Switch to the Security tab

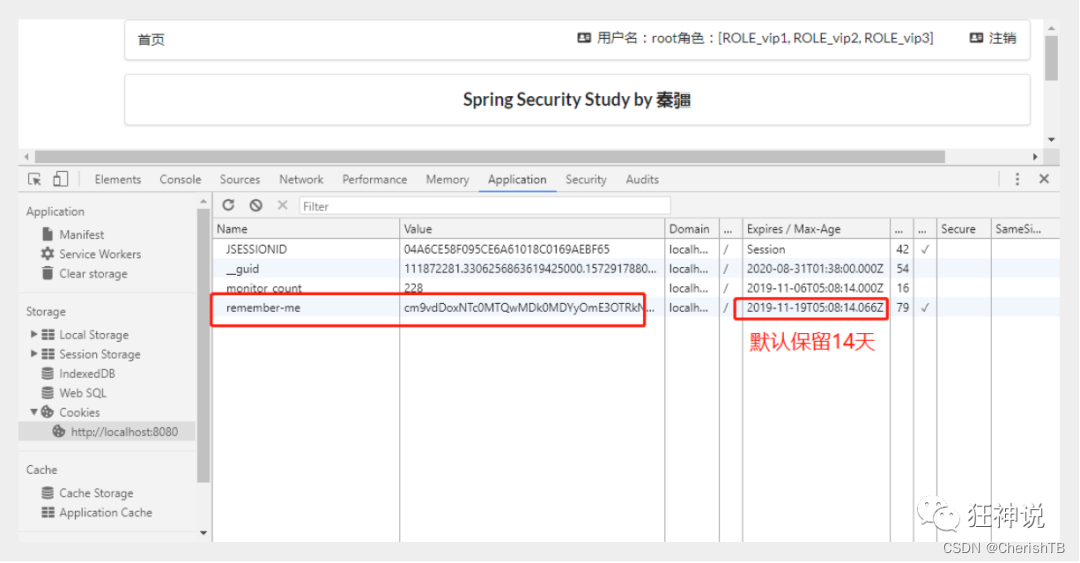586,179
